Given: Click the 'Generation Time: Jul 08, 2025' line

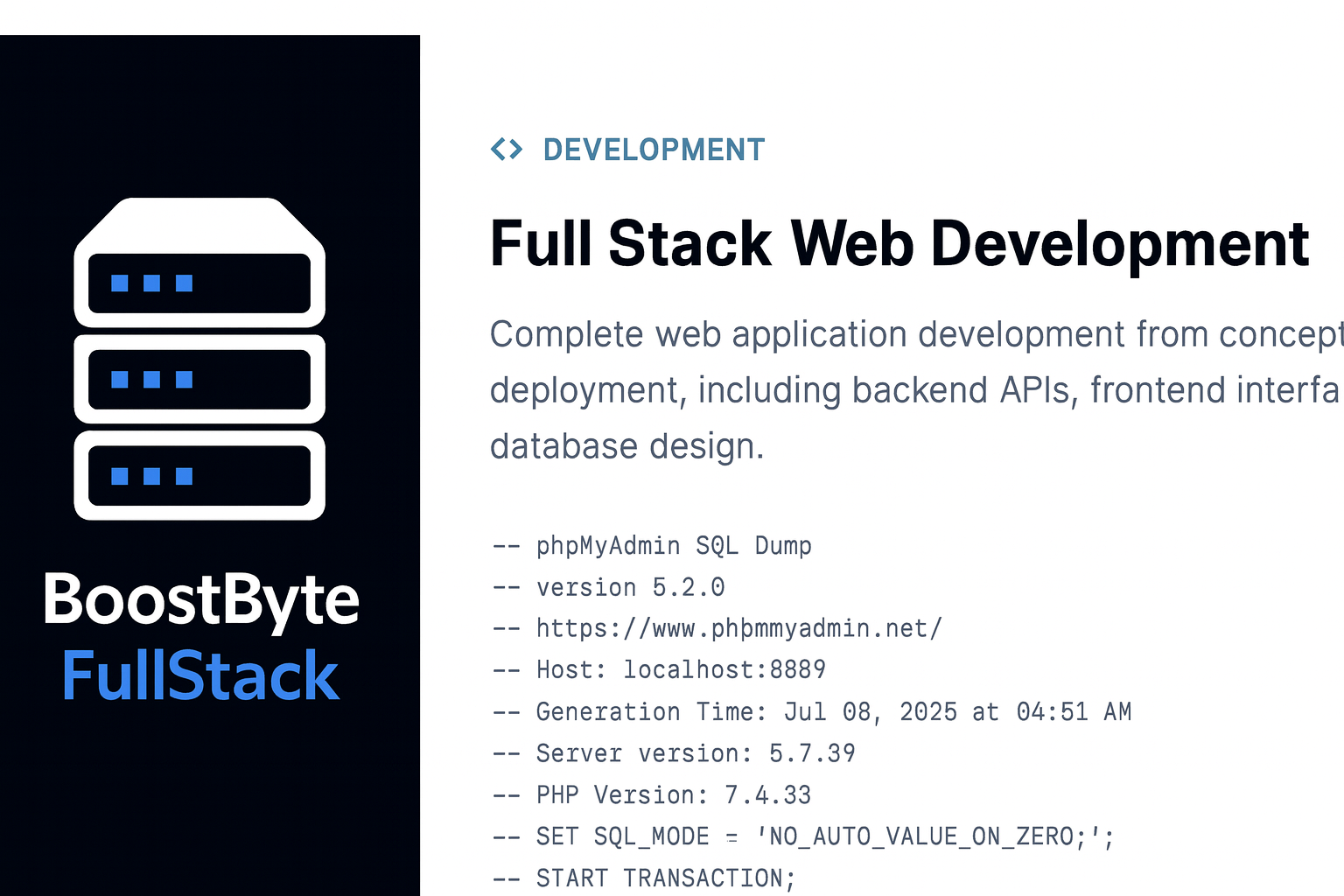Looking at the screenshot, I should point(812,711).
